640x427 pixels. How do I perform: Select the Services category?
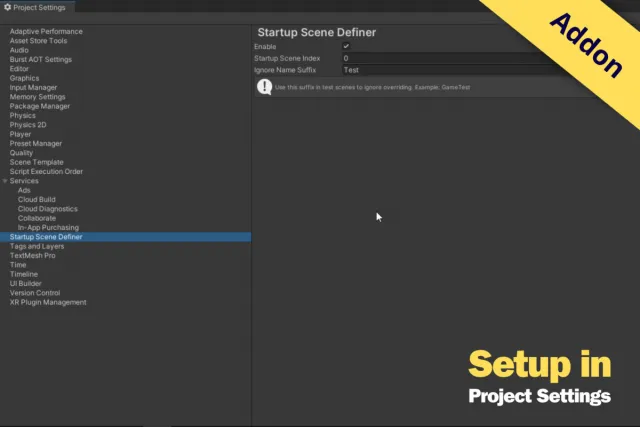24,181
